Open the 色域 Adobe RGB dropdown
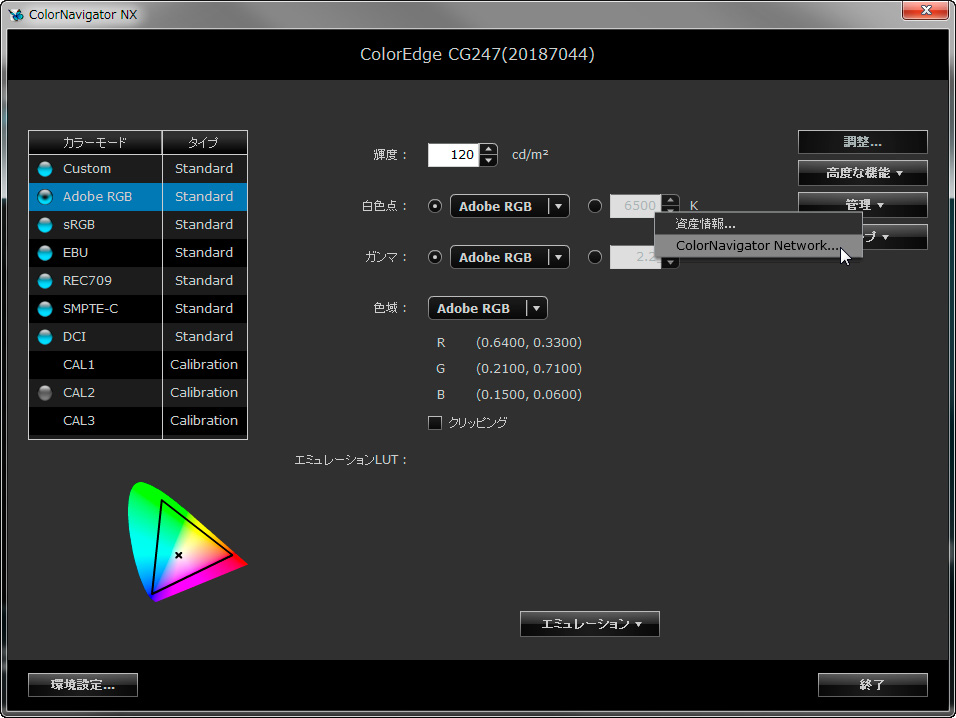956x718 pixels. tap(488, 308)
